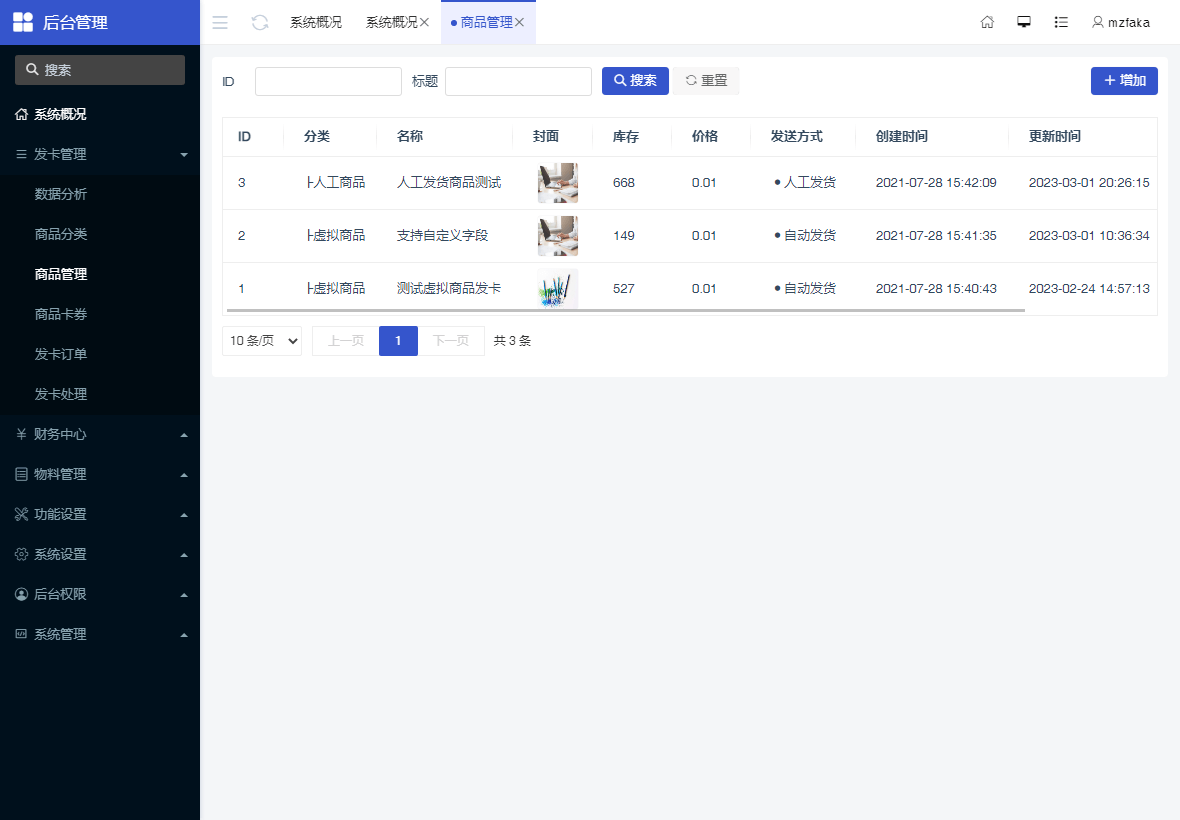Toggle sidebar collapse hamburger icon
Screen dimensions: 1180x820
[x=220, y=23]
